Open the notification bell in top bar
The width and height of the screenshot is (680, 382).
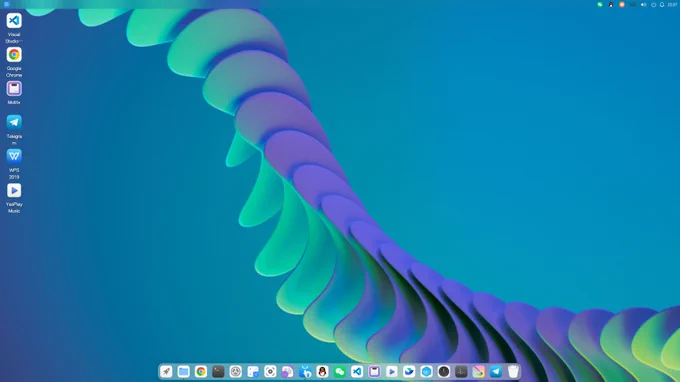coord(662,5)
